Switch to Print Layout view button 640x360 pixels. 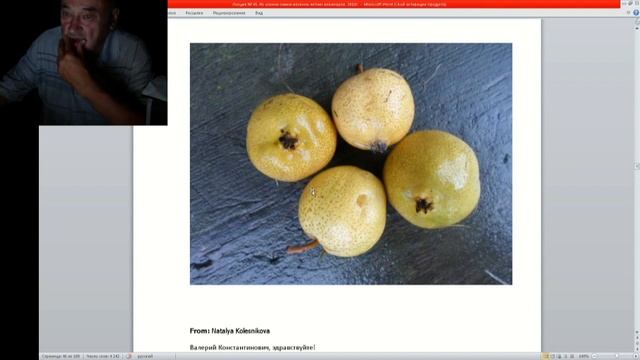(546, 356)
